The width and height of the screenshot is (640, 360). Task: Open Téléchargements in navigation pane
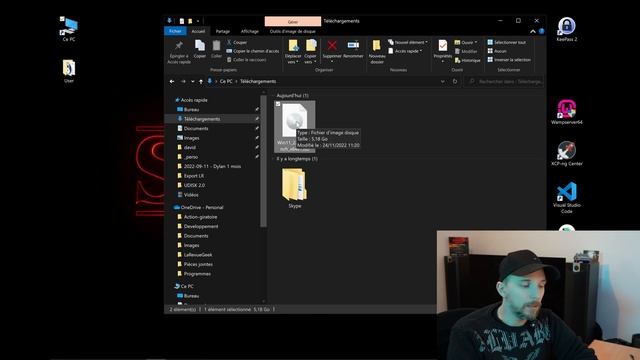pos(202,119)
